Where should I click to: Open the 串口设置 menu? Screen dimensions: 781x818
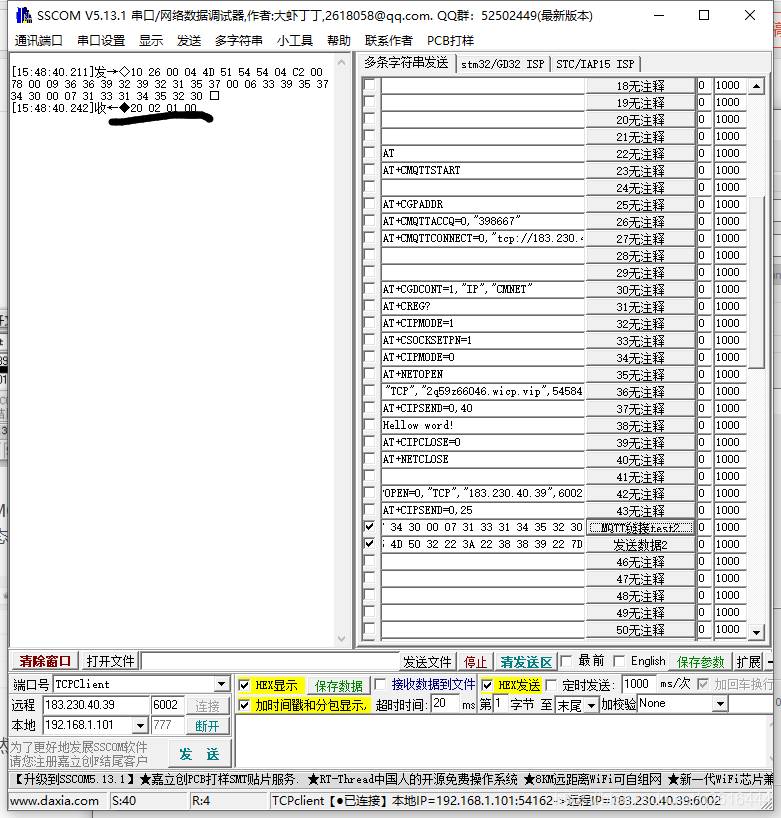pyautogui.click(x=101, y=40)
